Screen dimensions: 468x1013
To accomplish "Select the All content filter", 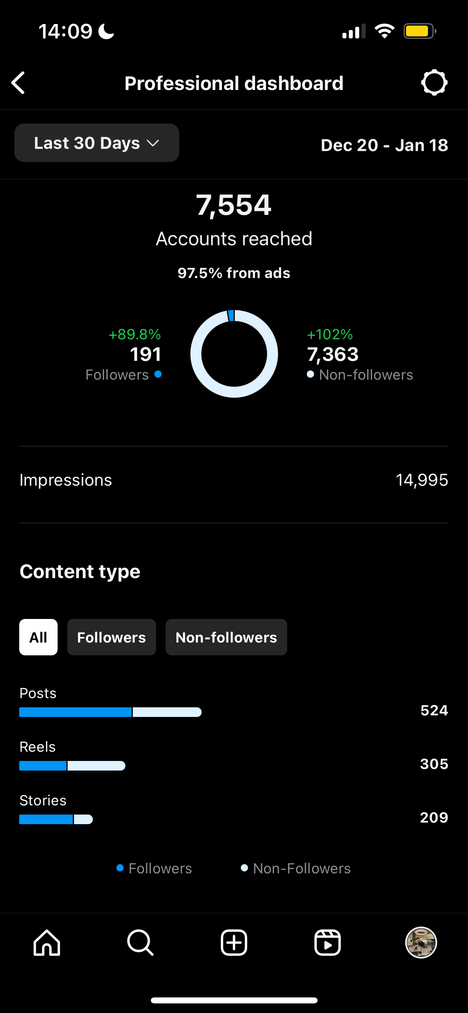I will [38, 638].
